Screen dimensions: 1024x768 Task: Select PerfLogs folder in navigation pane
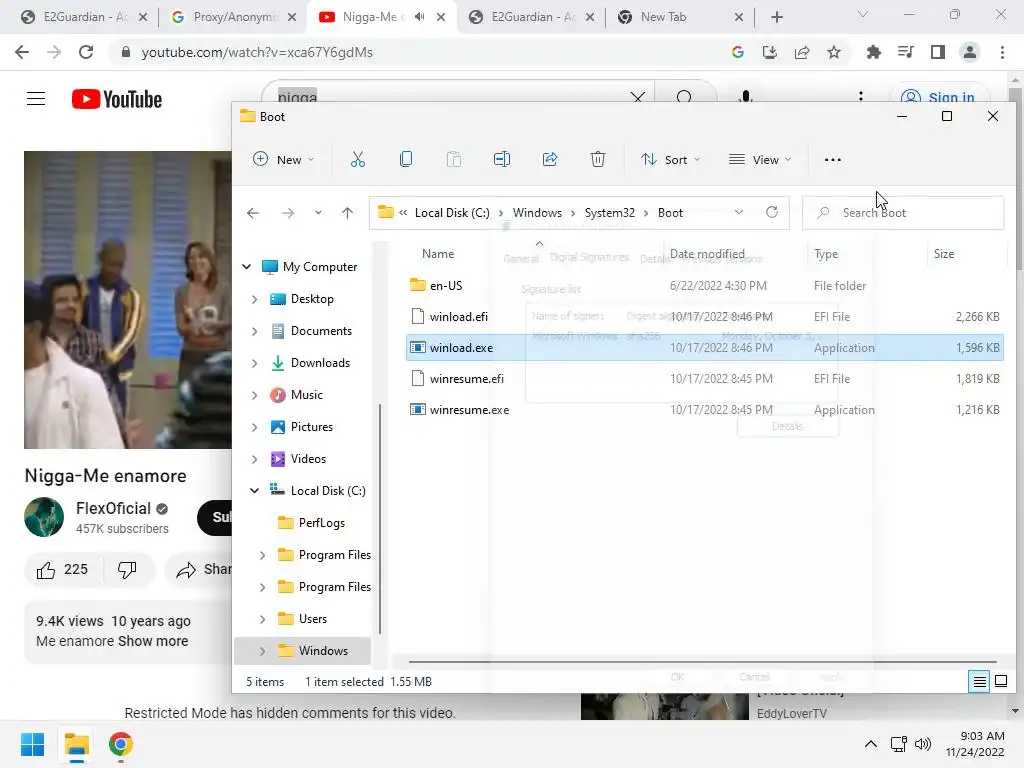tap(321, 523)
